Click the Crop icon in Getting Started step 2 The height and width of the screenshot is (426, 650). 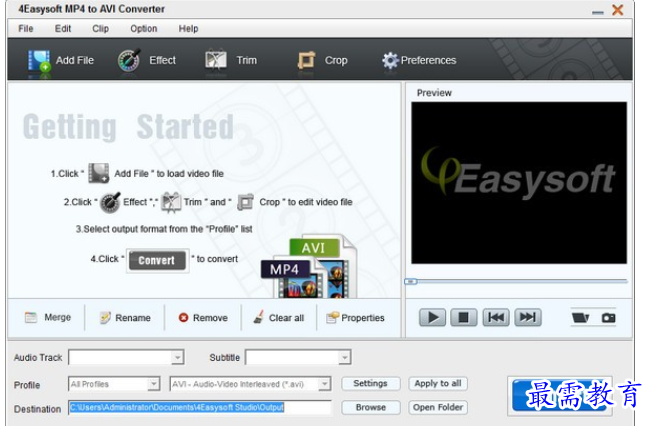[245, 202]
